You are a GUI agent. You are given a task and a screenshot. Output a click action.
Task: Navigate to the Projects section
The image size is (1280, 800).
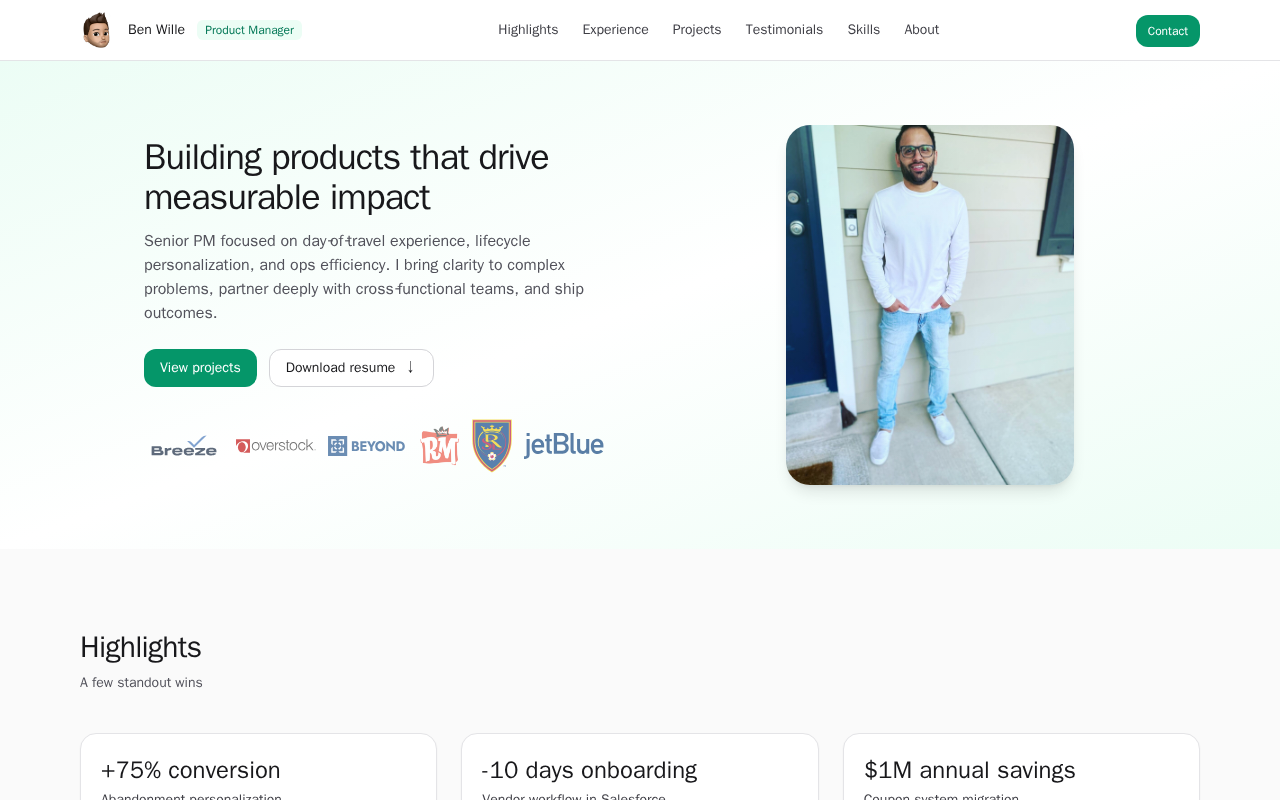tap(697, 30)
